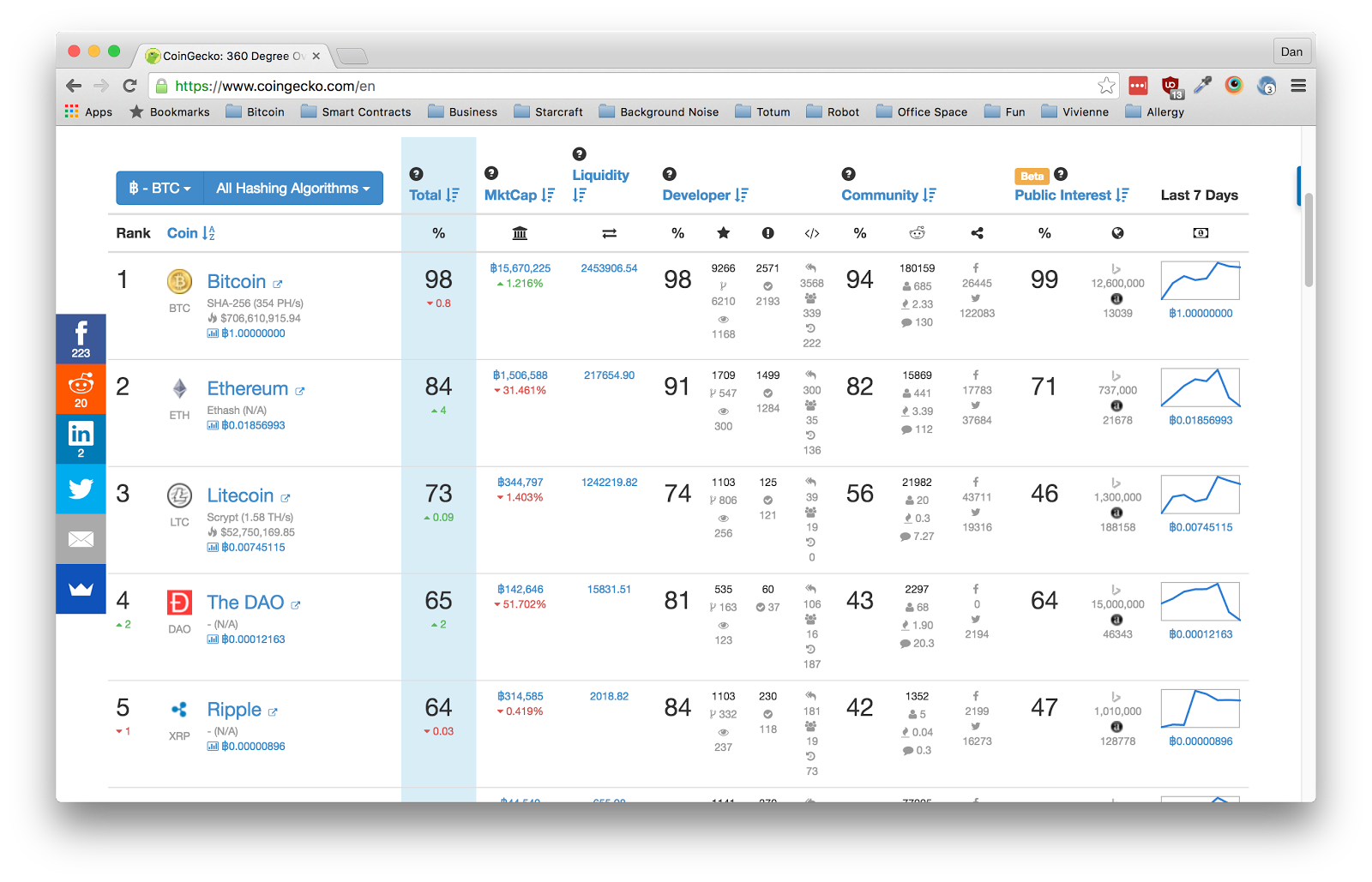Open the Bitcoin coin page link
This screenshot has height=882, width=1372.
pyautogui.click(x=237, y=281)
